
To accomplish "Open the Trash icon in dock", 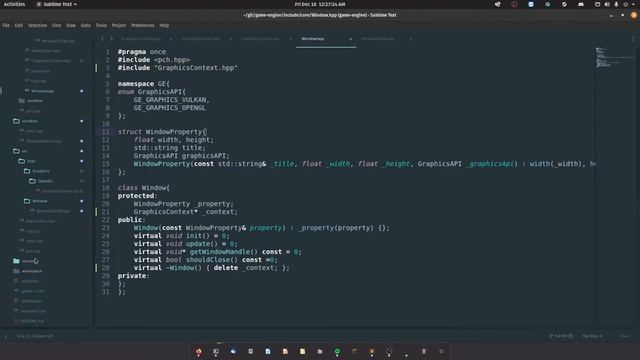I will point(424,351).
